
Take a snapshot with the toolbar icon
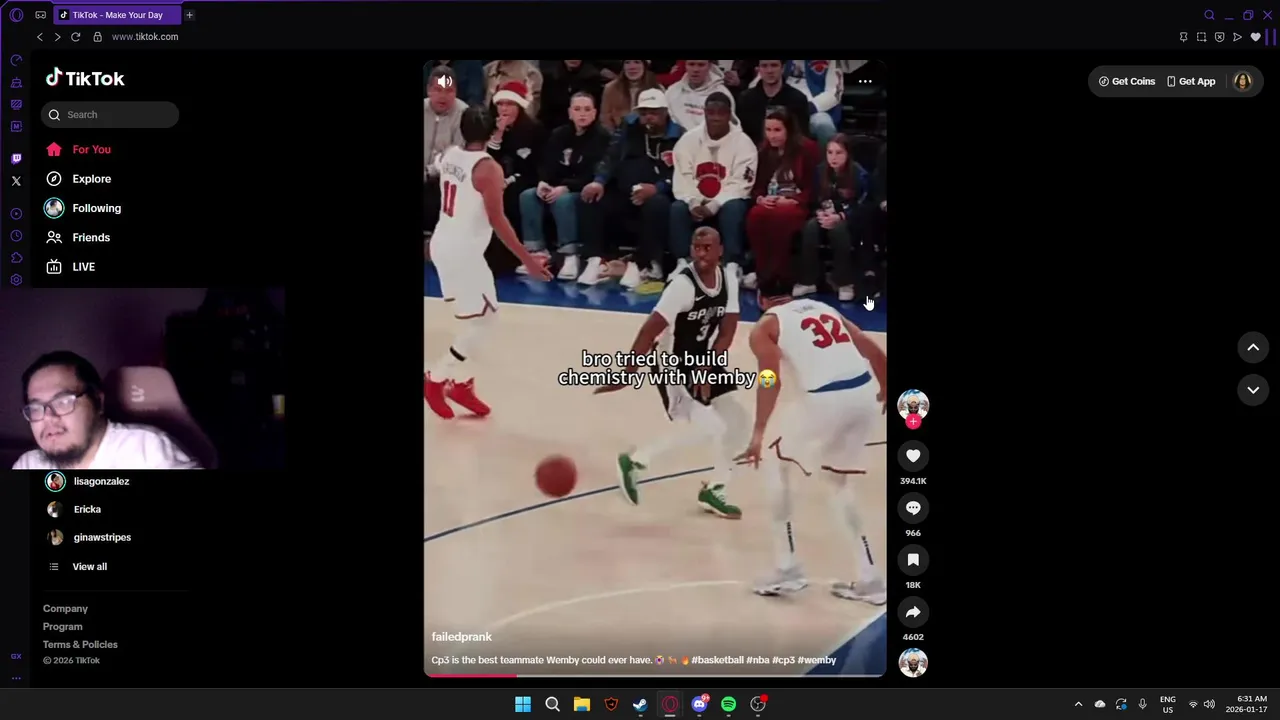coord(1201,37)
